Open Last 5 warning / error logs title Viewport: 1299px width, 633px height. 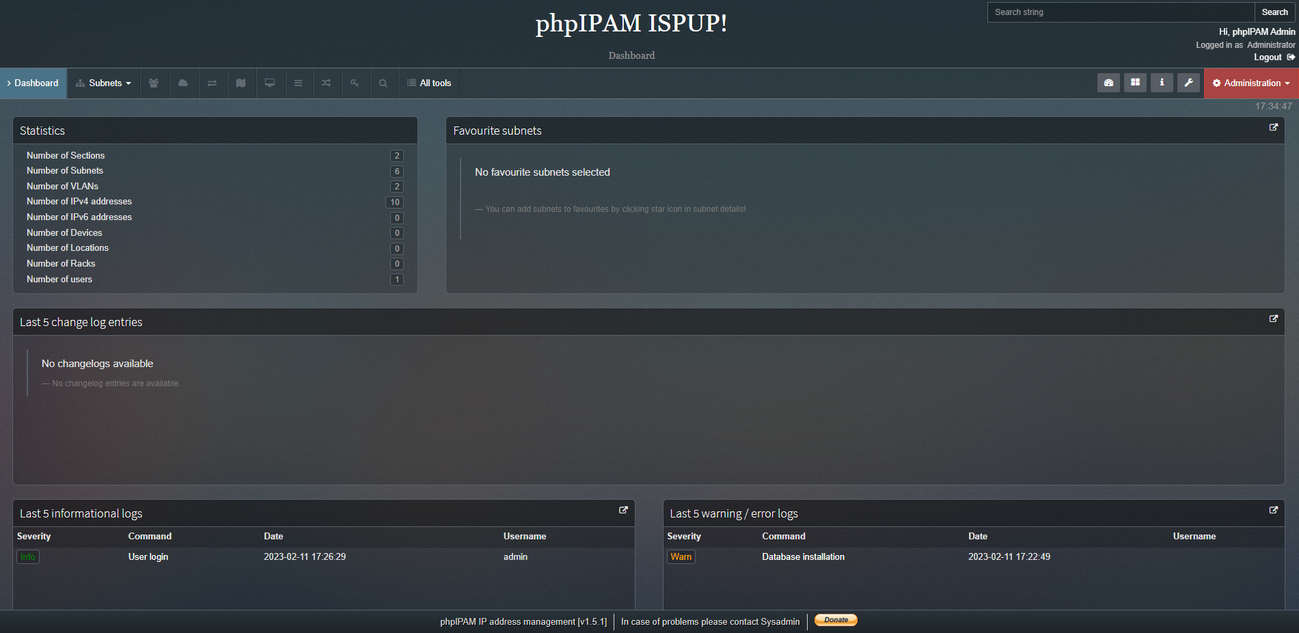[734, 513]
